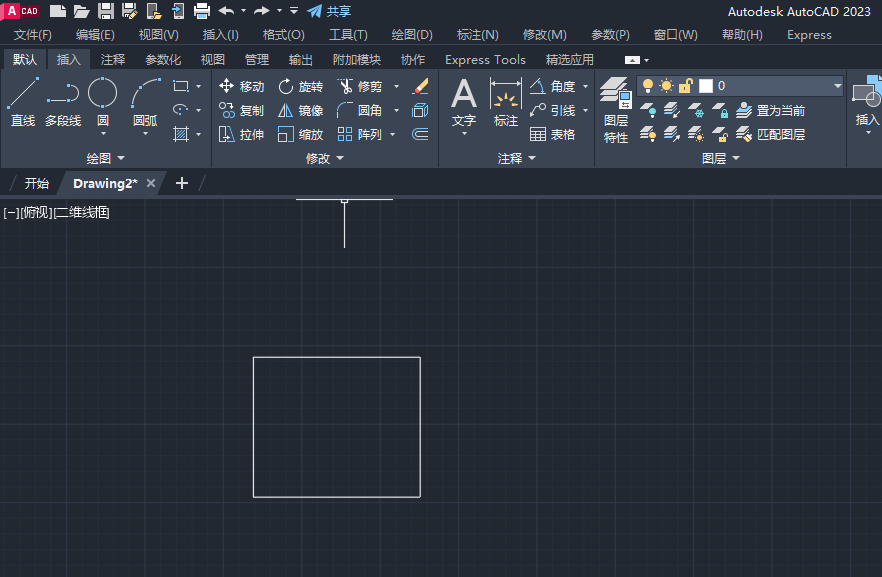
Task: Expand the 修剪 (Trim) dropdown arrow
Action: (x=396, y=87)
